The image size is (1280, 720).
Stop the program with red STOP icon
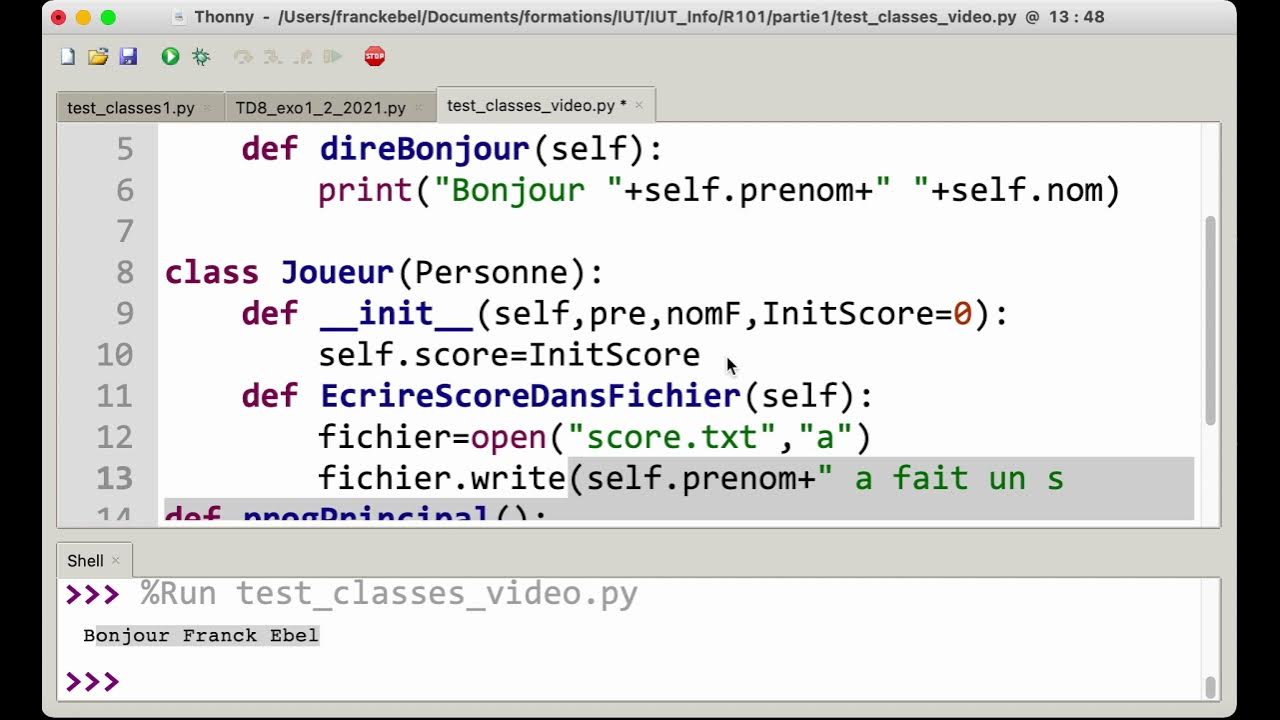click(375, 57)
